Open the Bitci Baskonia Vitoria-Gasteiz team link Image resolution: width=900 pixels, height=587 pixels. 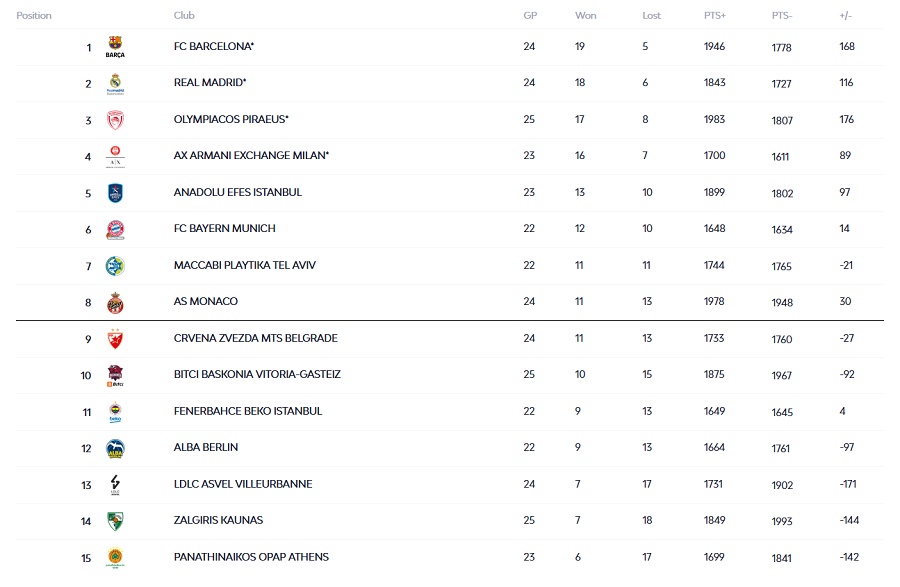click(x=257, y=375)
